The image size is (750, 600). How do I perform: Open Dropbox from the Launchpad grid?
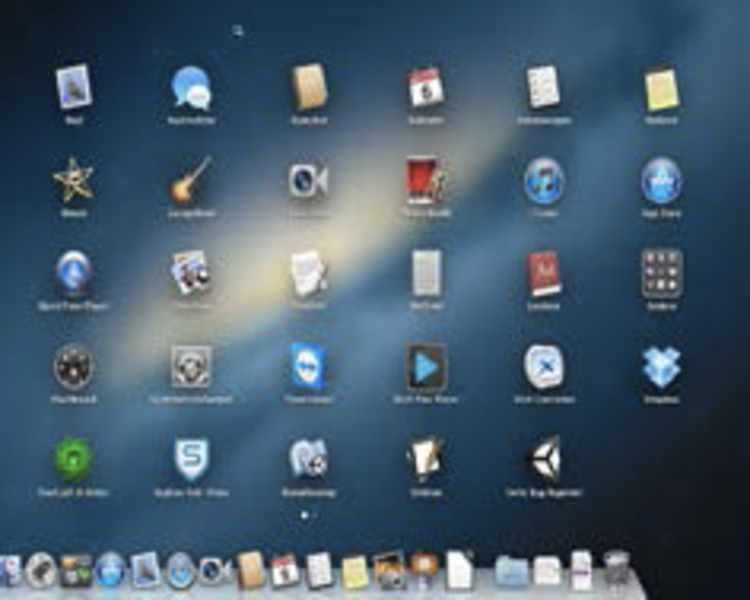pyautogui.click(x=661, y=367)
